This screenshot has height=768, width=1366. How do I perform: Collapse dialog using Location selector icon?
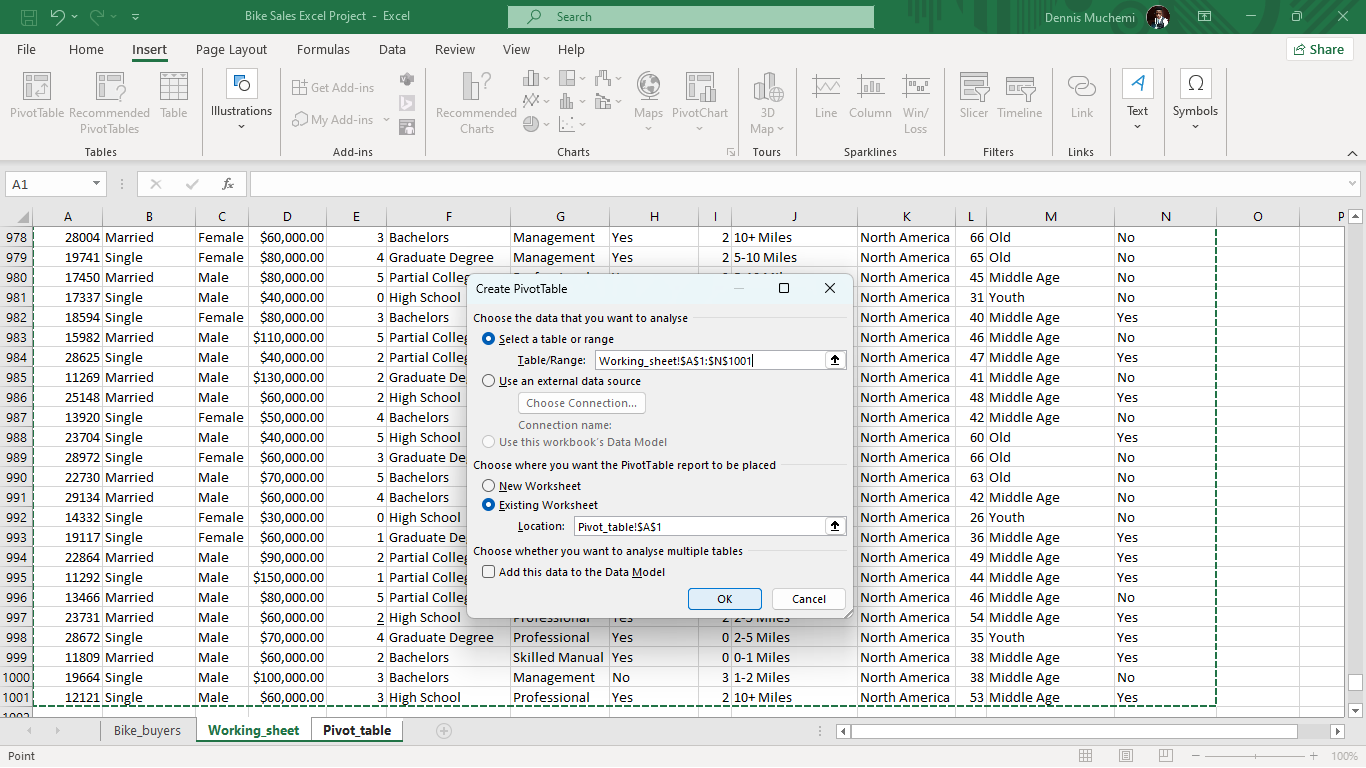click(x=835, y=526)
